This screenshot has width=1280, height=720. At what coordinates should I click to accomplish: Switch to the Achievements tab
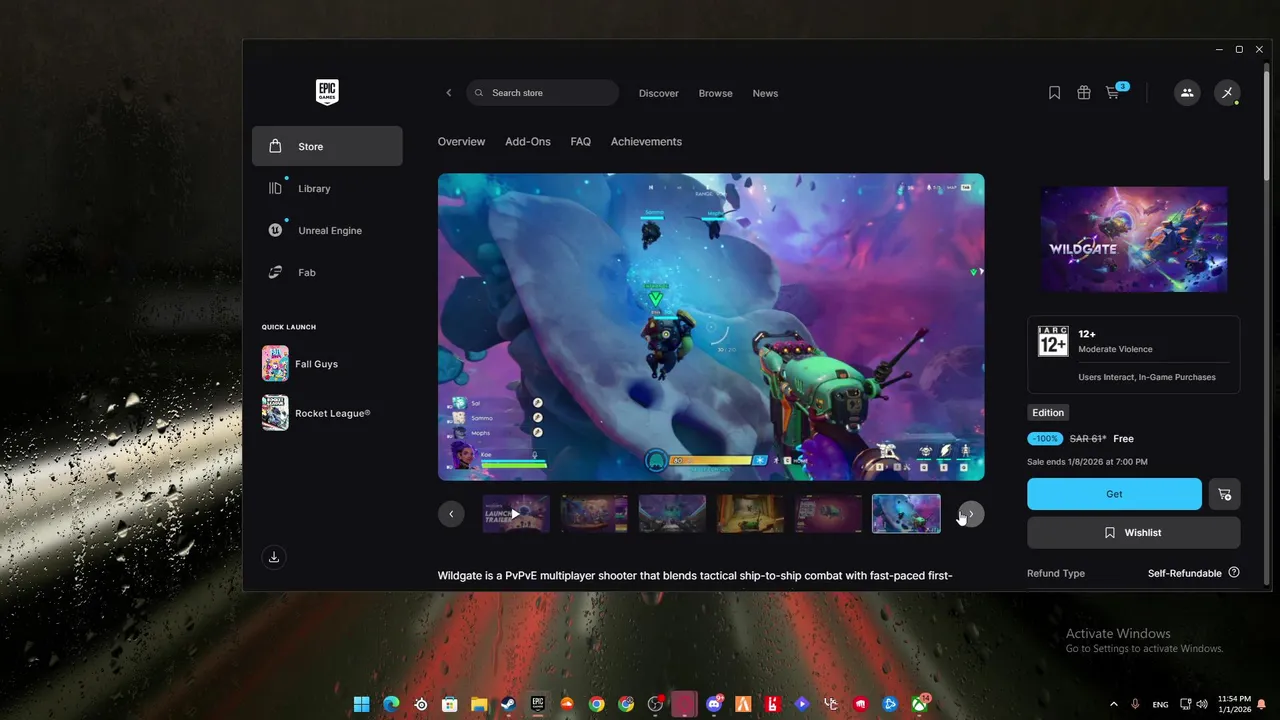pyautogui.click(x=646, y=142)
